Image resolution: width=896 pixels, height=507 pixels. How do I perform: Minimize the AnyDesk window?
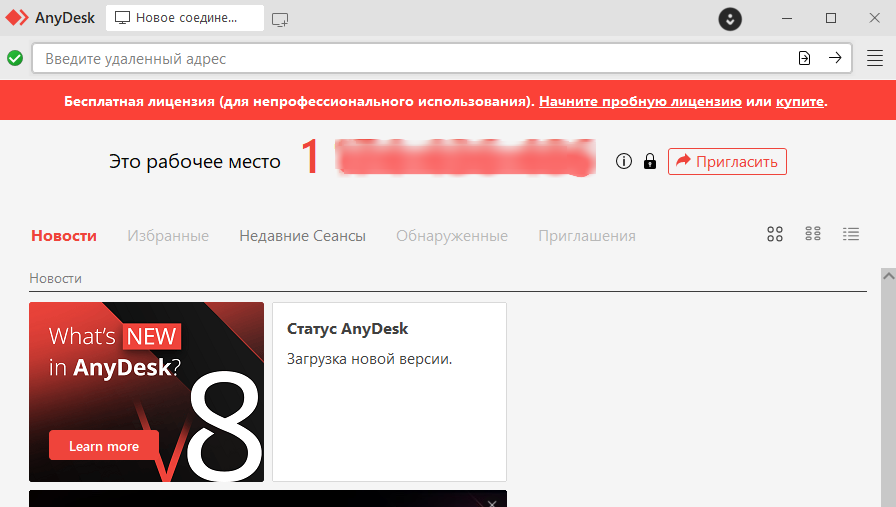pos(787,18)
